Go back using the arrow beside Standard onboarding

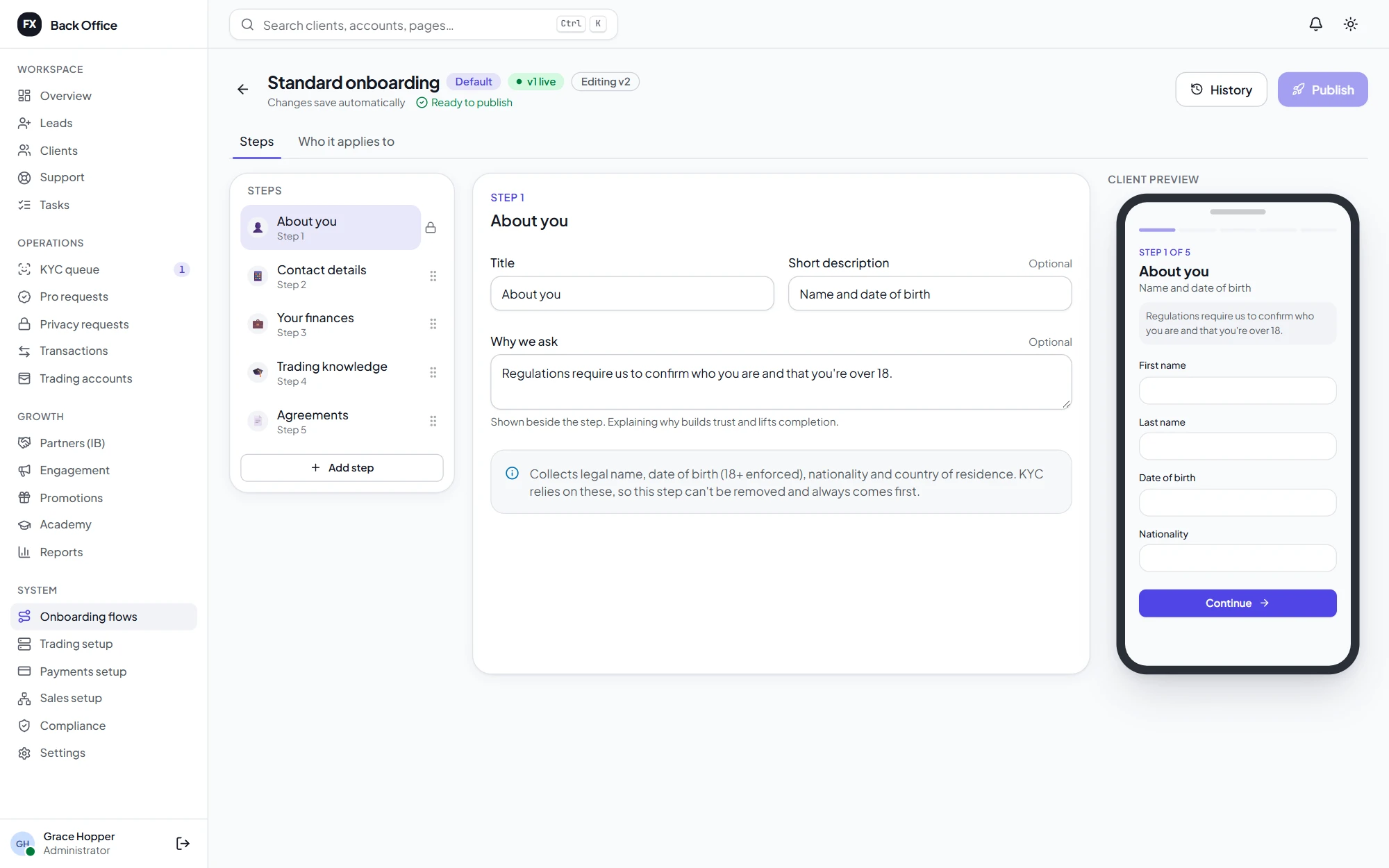tap(242, 90)
